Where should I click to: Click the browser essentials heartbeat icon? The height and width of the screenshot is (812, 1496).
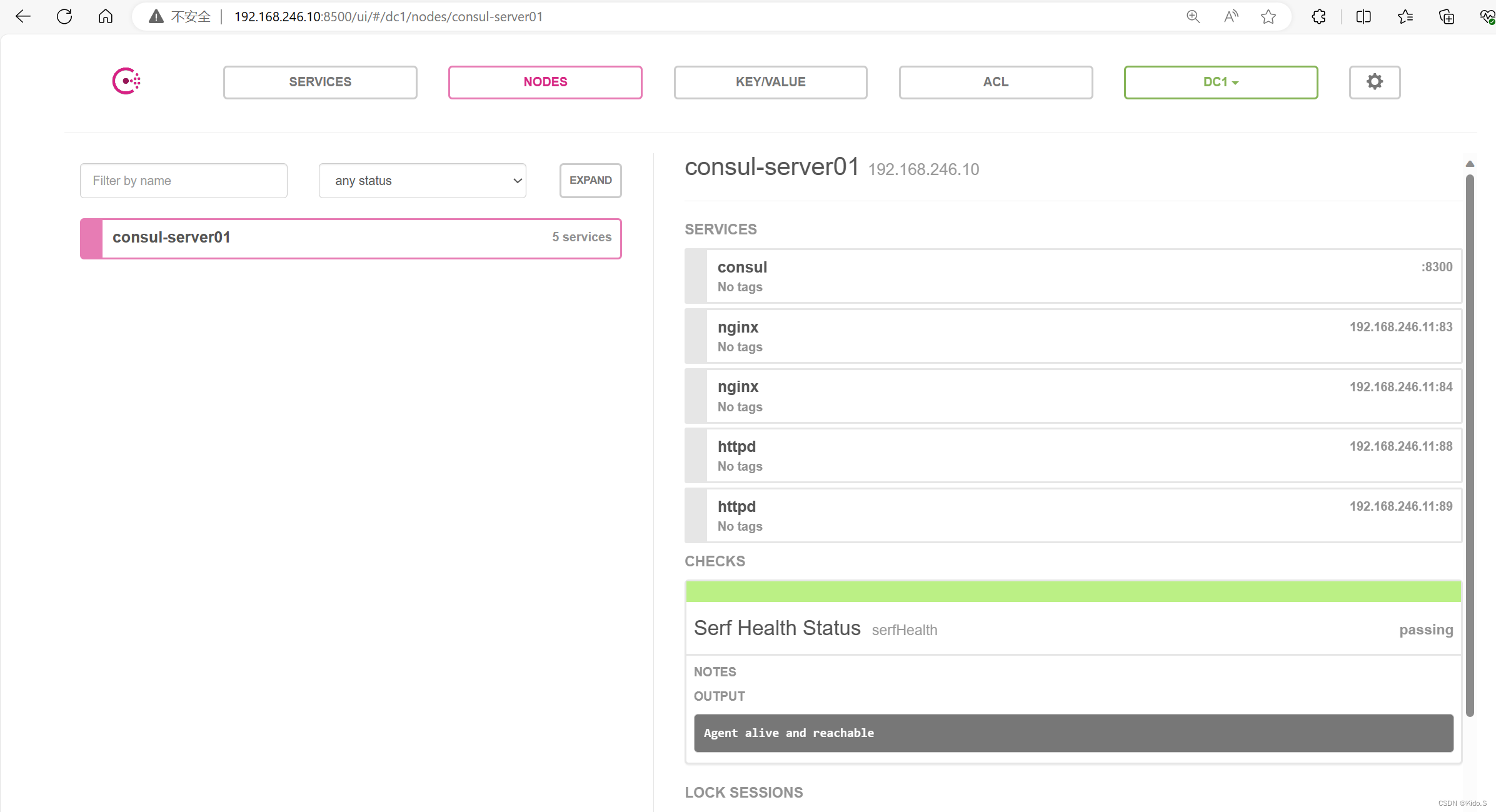[x=1487, y=17]
